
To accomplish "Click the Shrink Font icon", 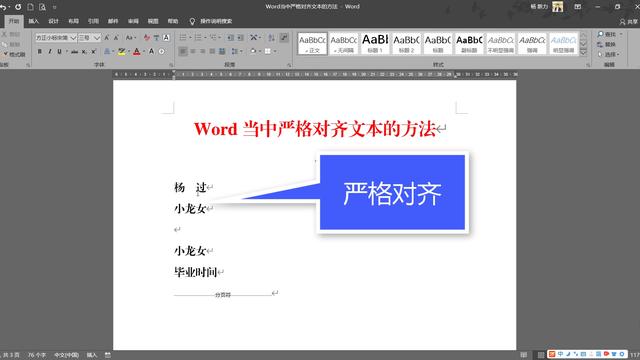I will [x=116, y=38].
